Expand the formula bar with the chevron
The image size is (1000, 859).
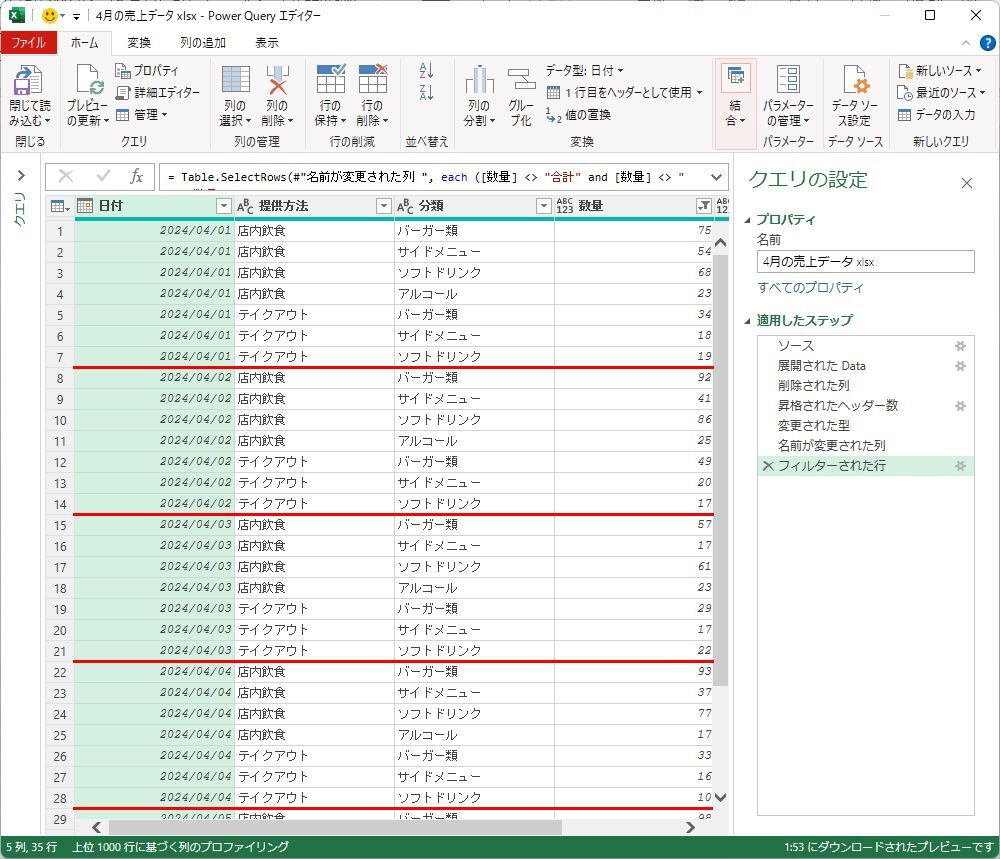point(716,177)
